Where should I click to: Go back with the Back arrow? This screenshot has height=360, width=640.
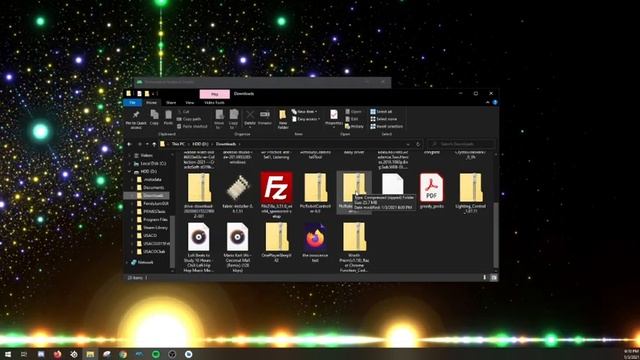(130, 144)
